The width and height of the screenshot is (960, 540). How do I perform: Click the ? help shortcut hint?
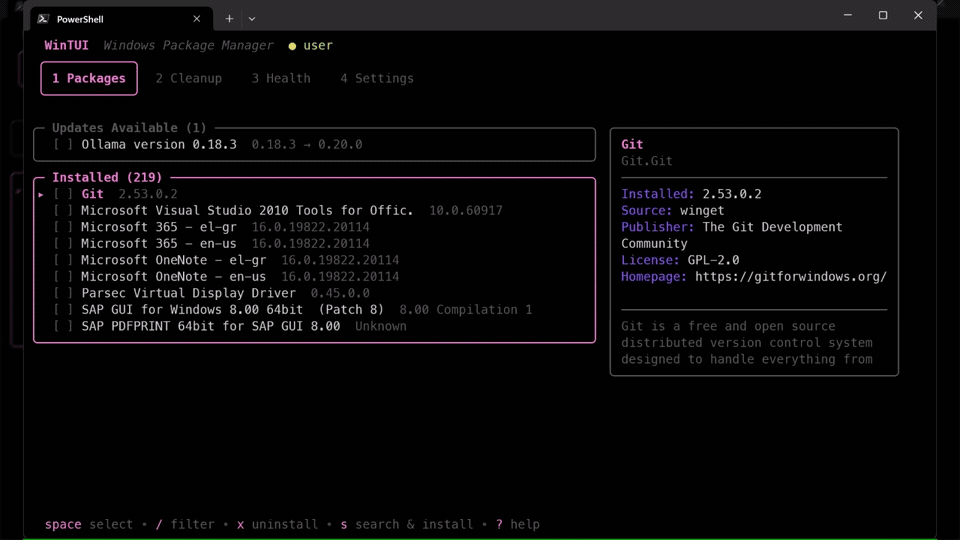tap(518, 525)
